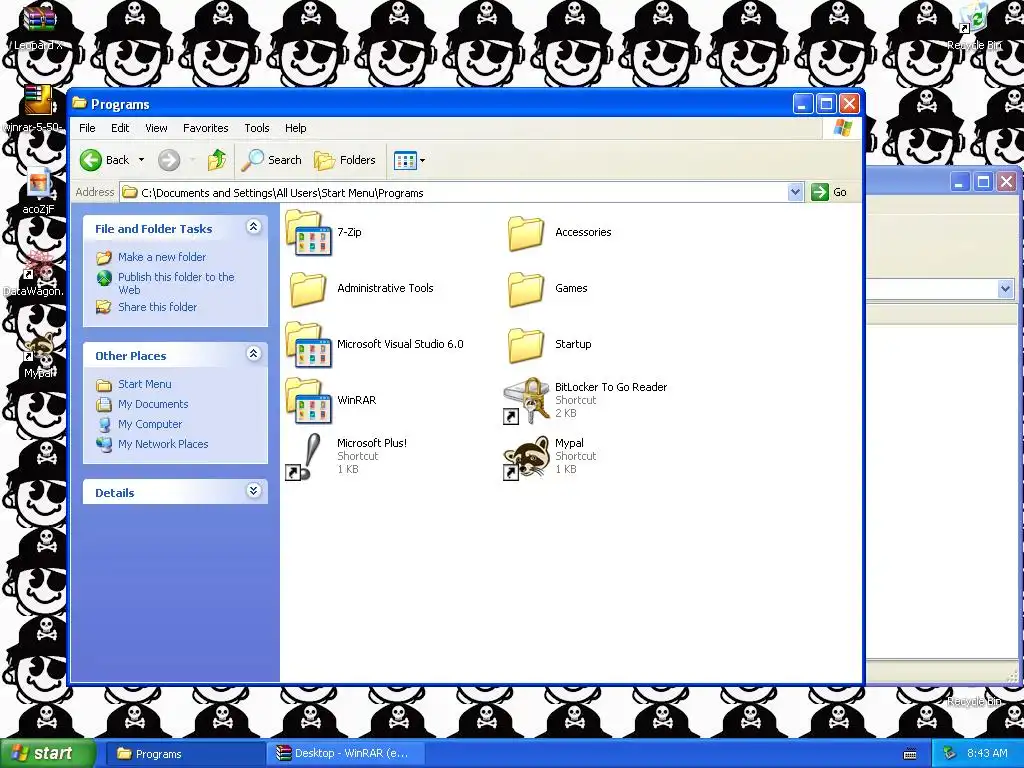Click Share this folder link
The width and height of the screenshot is (1024, 768).
coord(157,307)
